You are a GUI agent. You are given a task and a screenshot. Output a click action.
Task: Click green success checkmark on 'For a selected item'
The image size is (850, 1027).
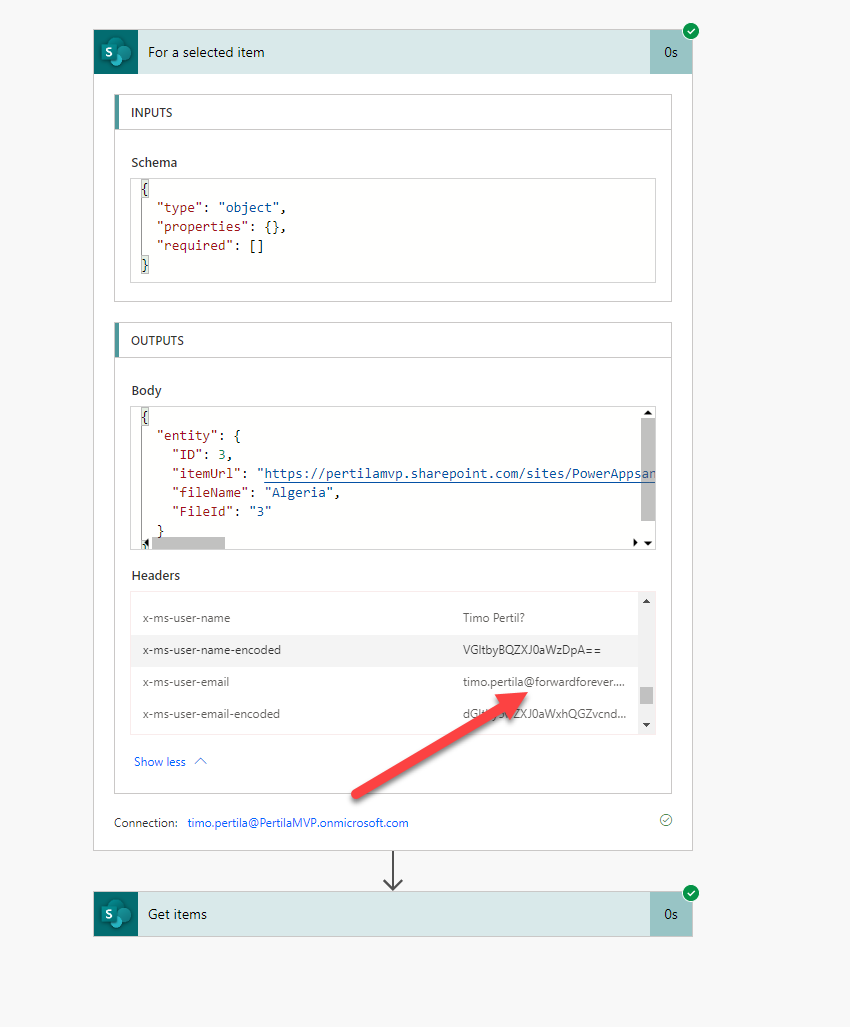[690, 31]
